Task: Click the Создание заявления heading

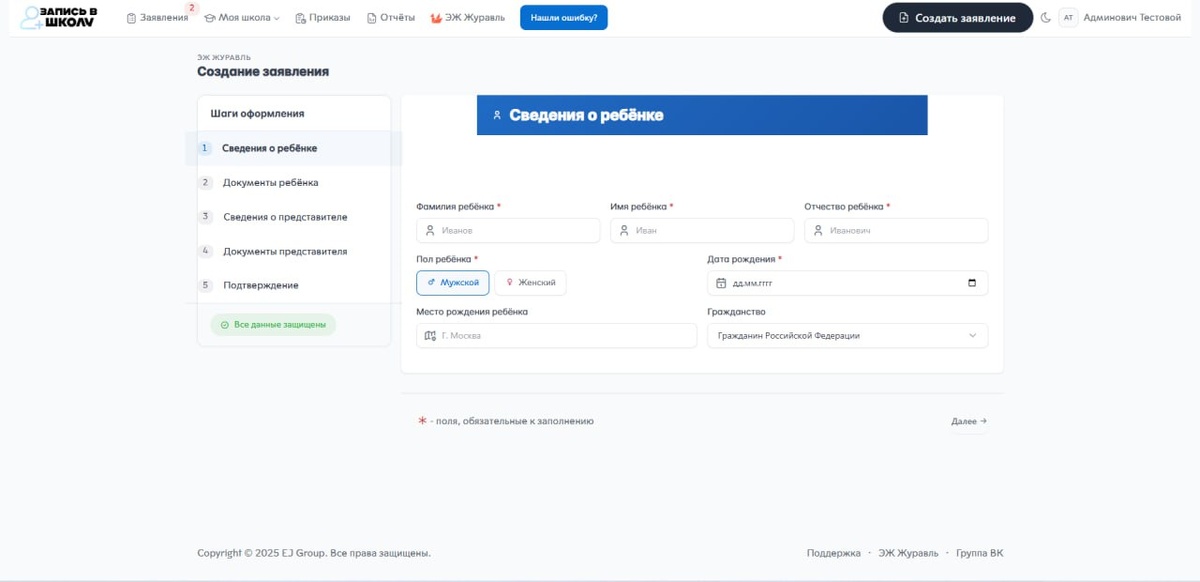Action: pos(263,72)
